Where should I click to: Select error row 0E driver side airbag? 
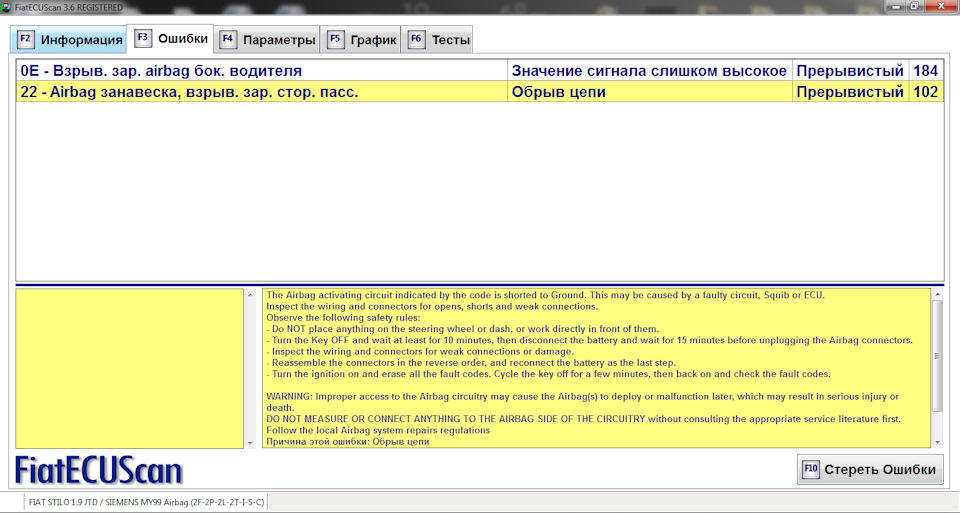(x=480, y=70)
